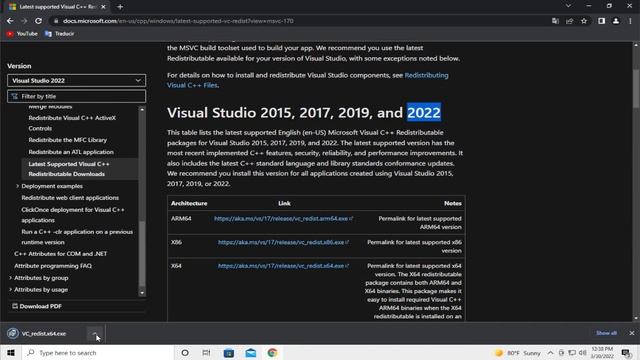Open Redistribute an ATL application
Screen dimensions: 640x360
71,152
